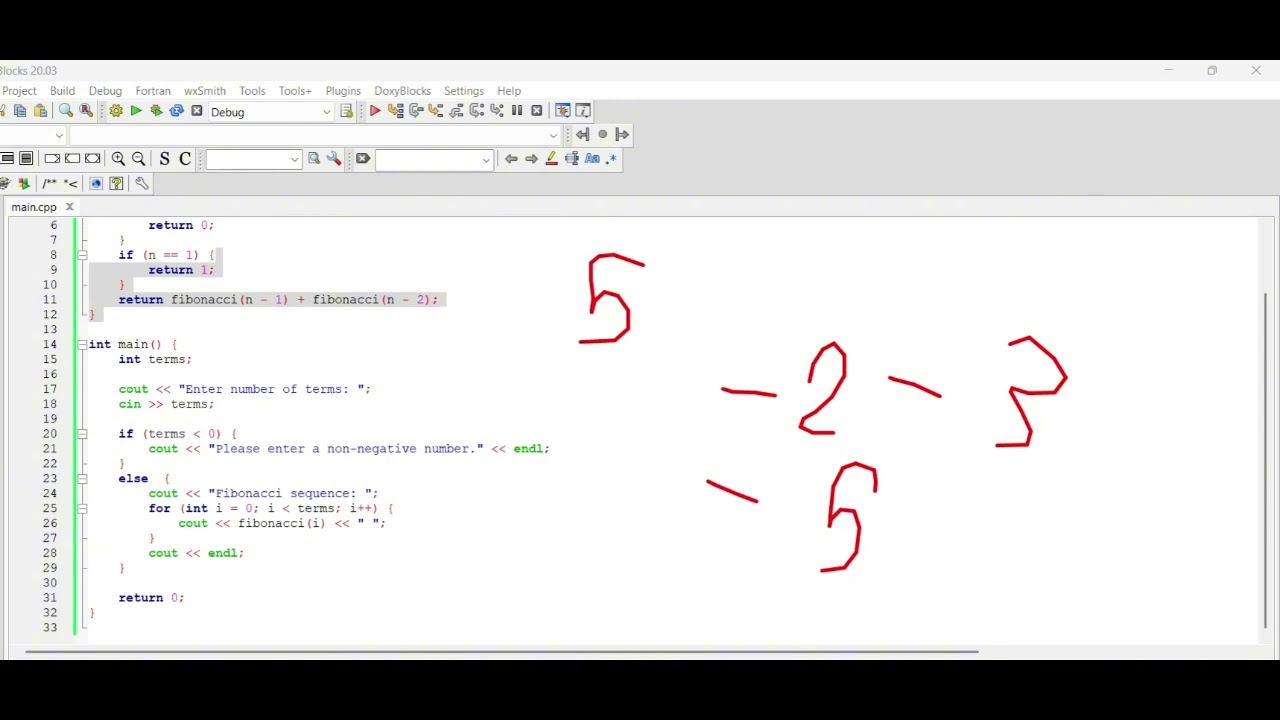The image size is (1280, 720).
Task: Click the Step out debug icon
Action: pos(456,111)
